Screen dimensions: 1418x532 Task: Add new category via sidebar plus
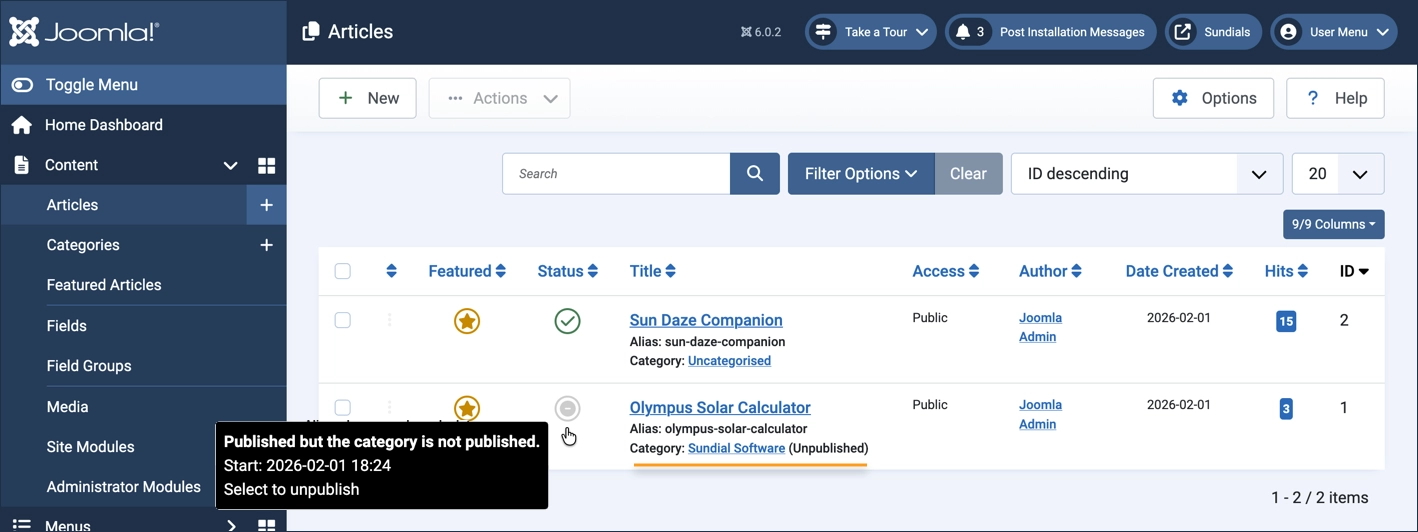click(266, 245)
